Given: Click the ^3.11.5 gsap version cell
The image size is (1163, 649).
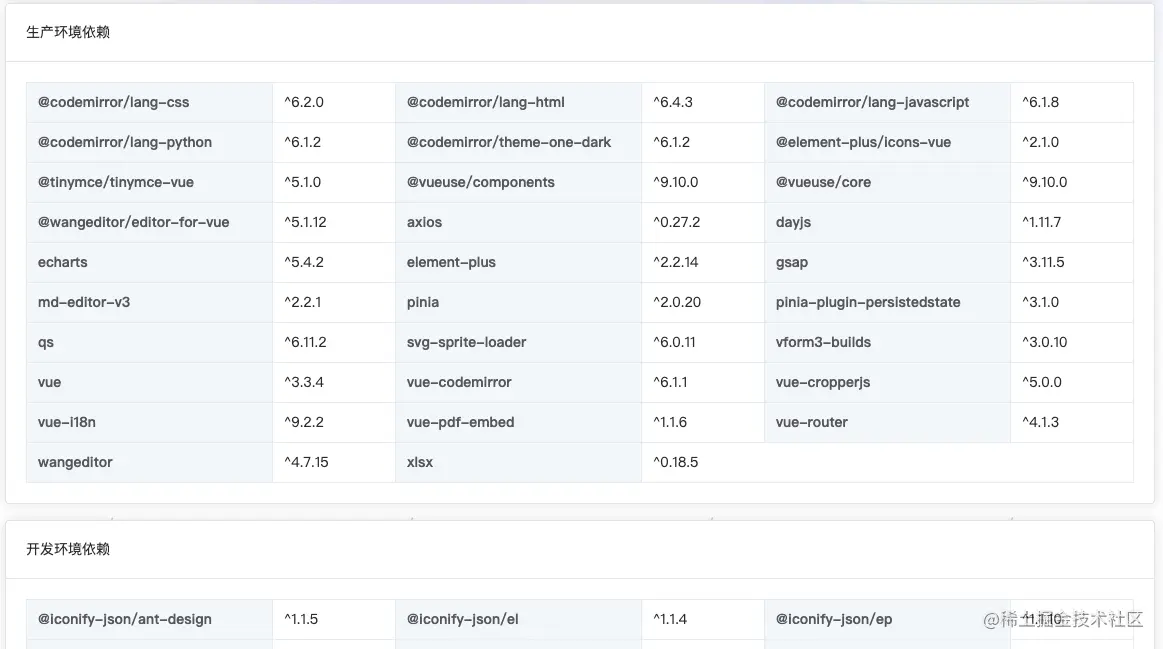Looking at the screenshot, I should coord(1043,262).
